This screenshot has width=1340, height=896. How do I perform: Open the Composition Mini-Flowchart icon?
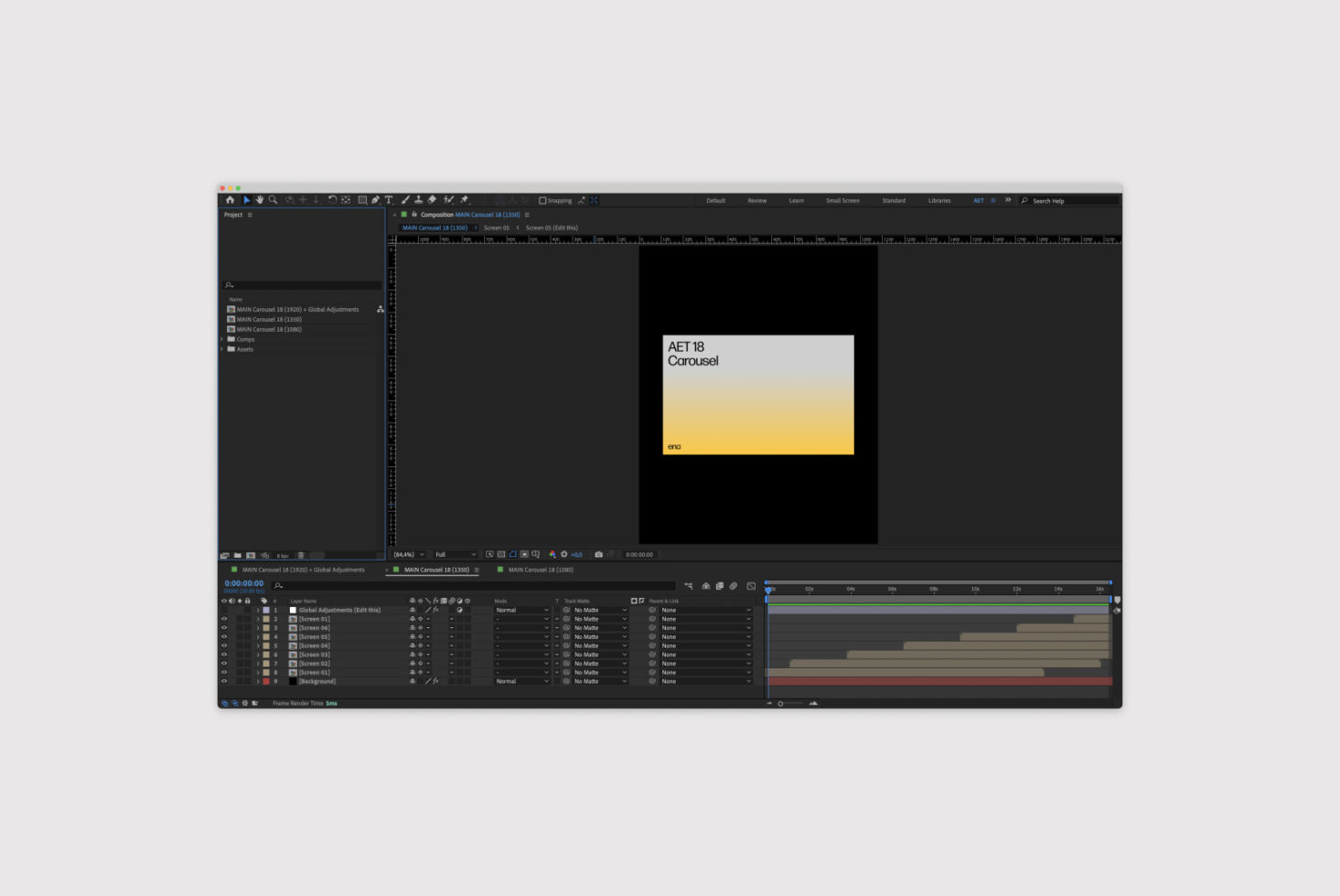tap(688, 586)
